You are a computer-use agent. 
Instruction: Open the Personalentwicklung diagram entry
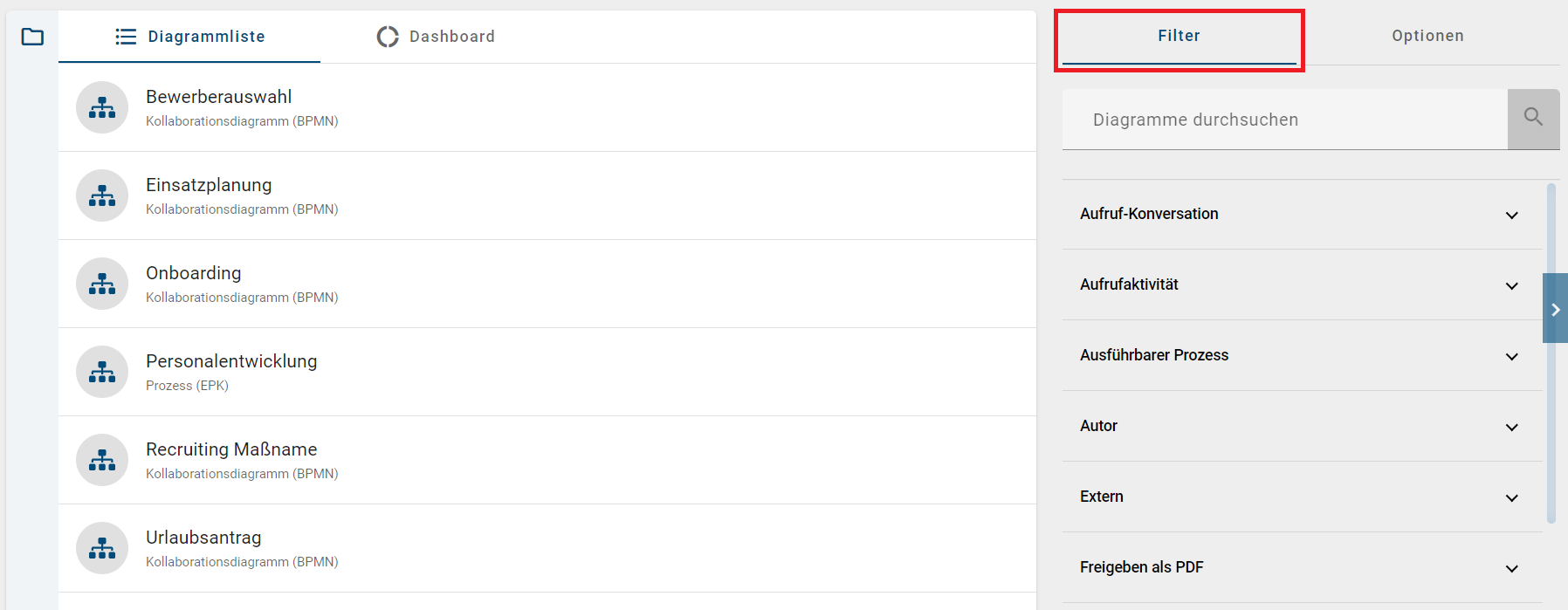tap(231, 361)
